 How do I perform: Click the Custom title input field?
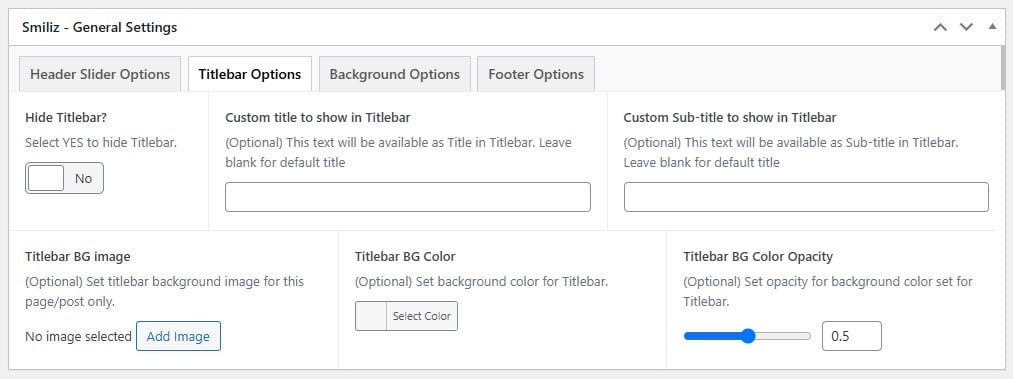(x=408, y=197)
